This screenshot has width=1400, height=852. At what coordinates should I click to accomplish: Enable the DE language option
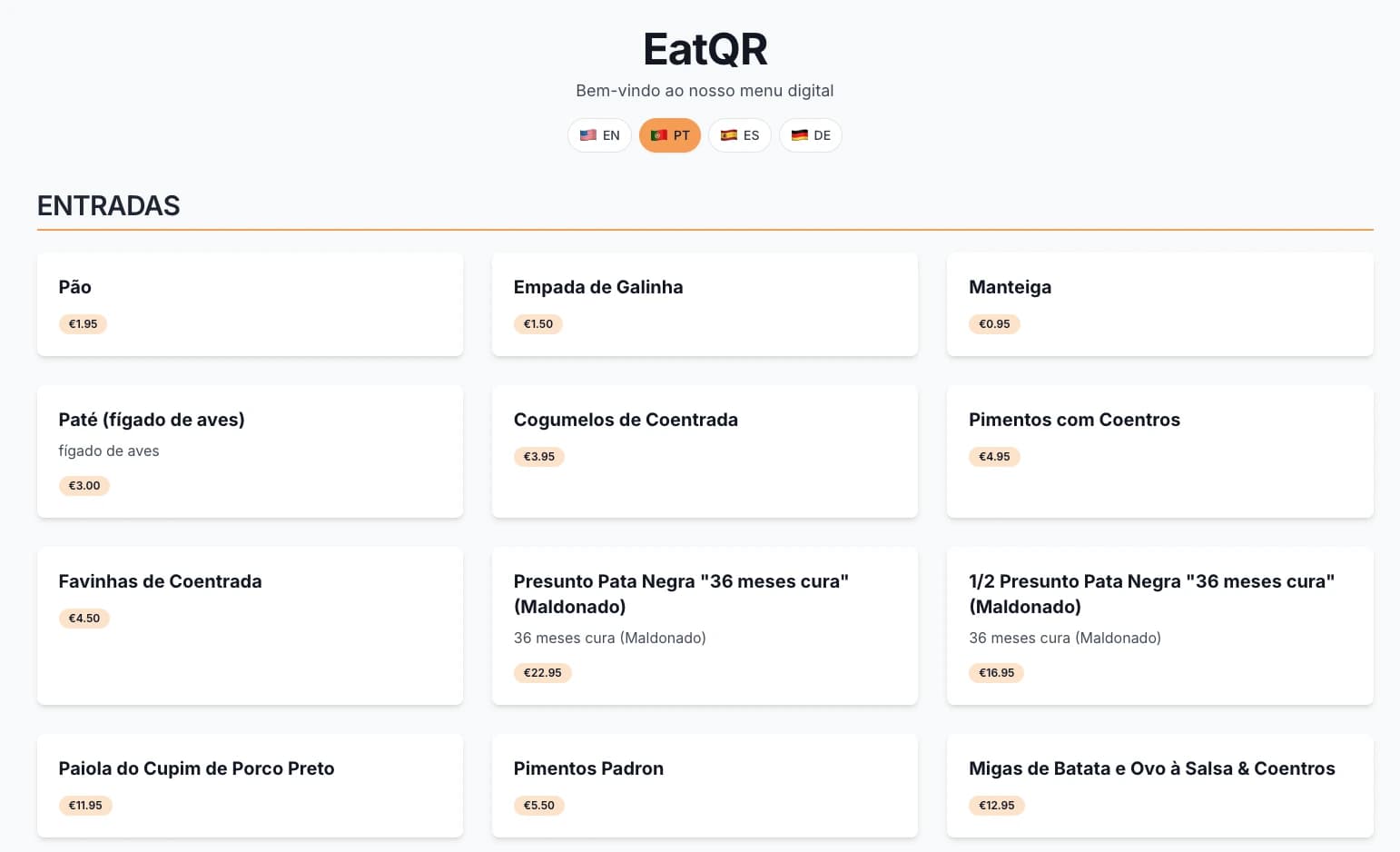[x=810, y=134]
